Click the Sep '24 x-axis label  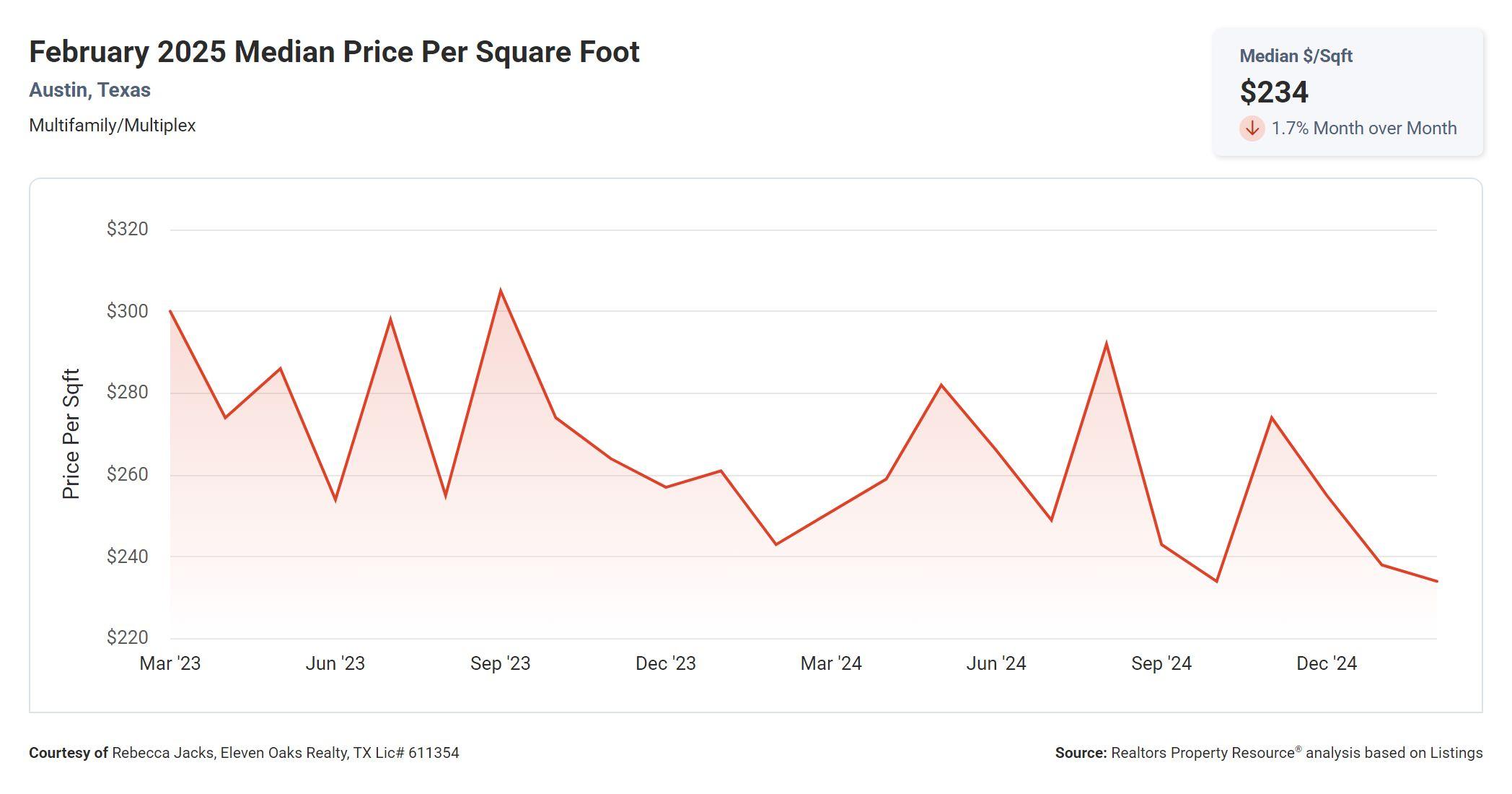tap(1161, 663)
